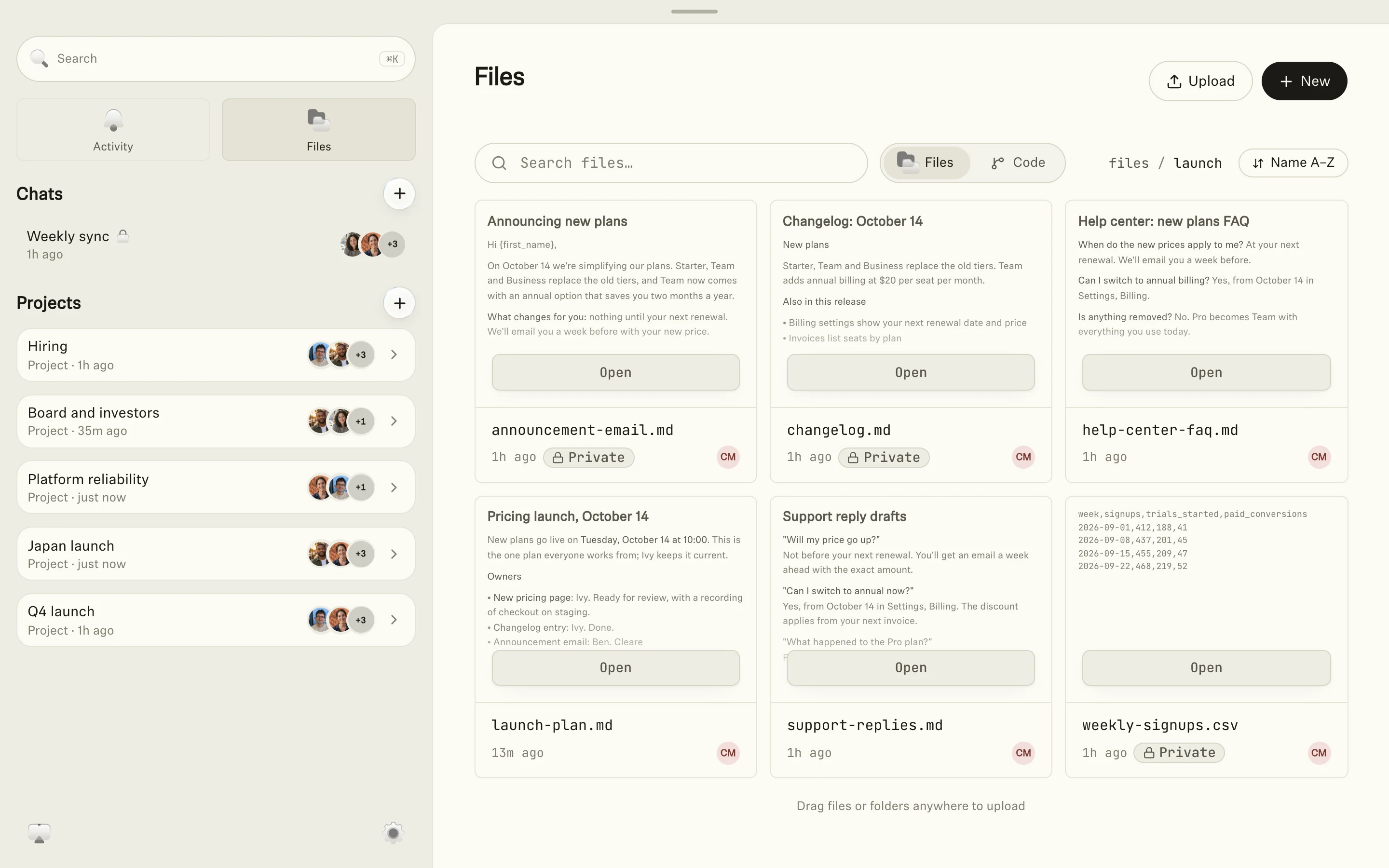Click magnifier icon in sidebar search
Viewport: 1389px width, 868px height.
(39, 58)
